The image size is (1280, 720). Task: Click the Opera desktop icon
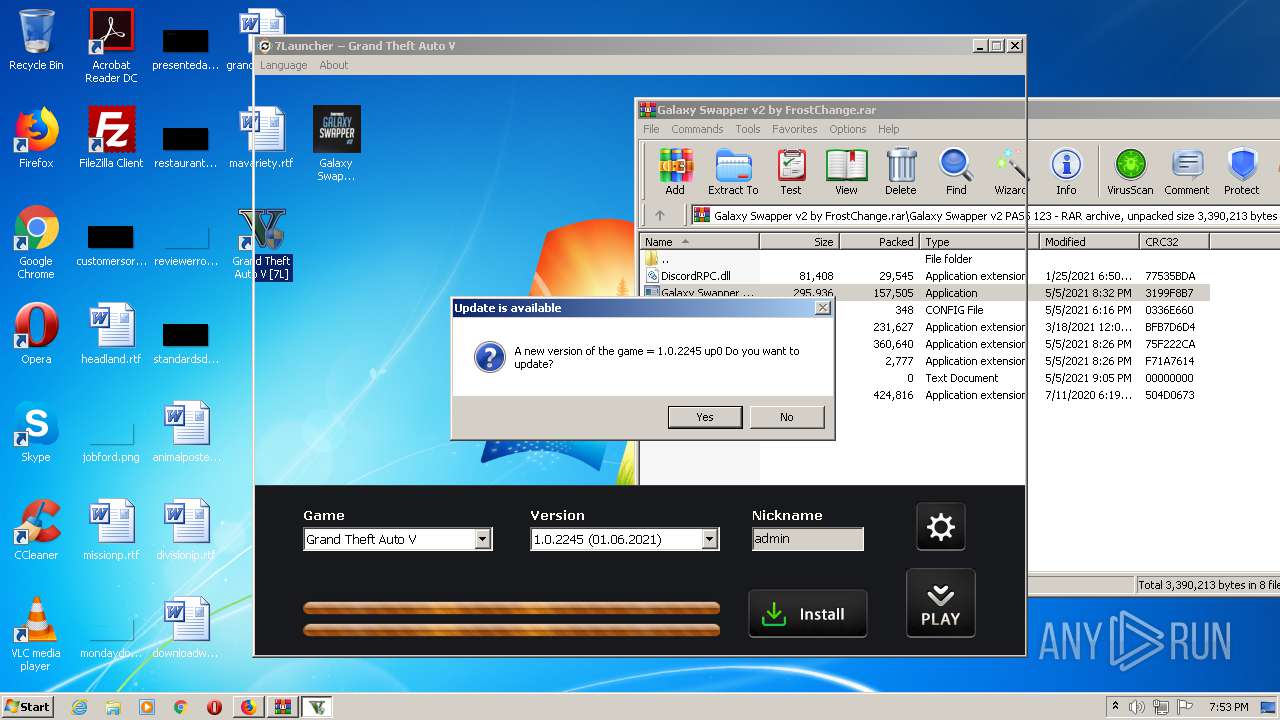(x=36, y=334)
